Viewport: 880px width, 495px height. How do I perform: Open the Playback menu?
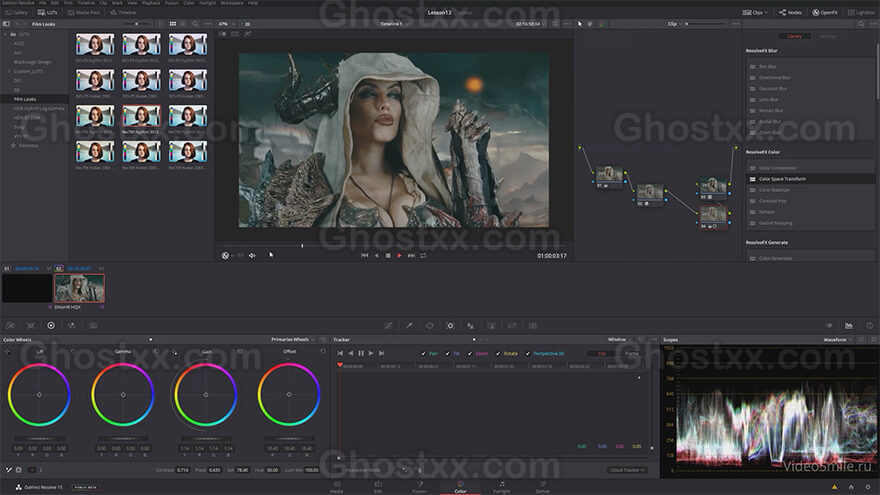pyautogui.click(x=151, y=3)
